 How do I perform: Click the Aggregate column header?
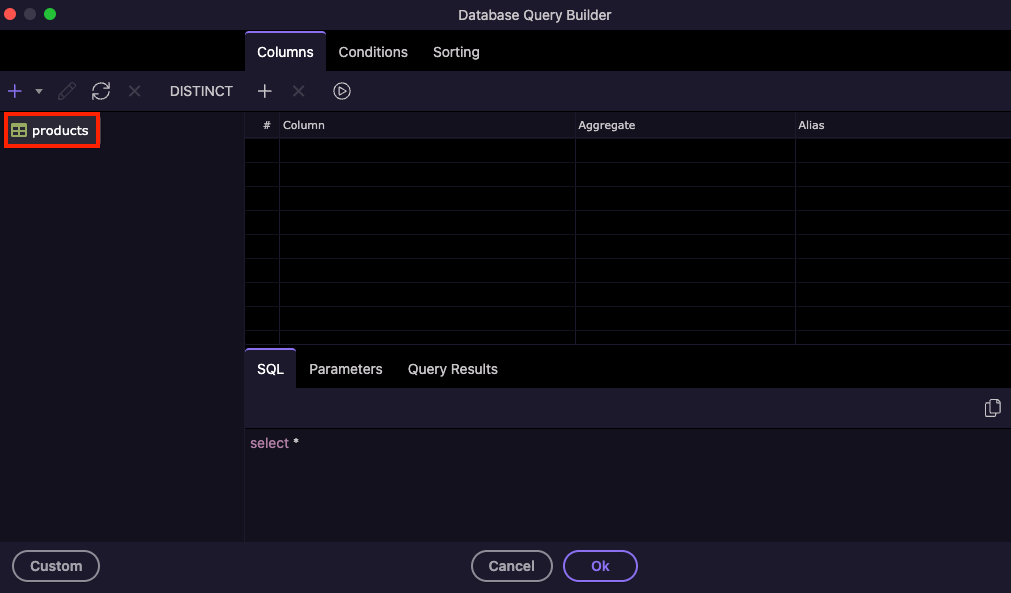tap(606, 125)
